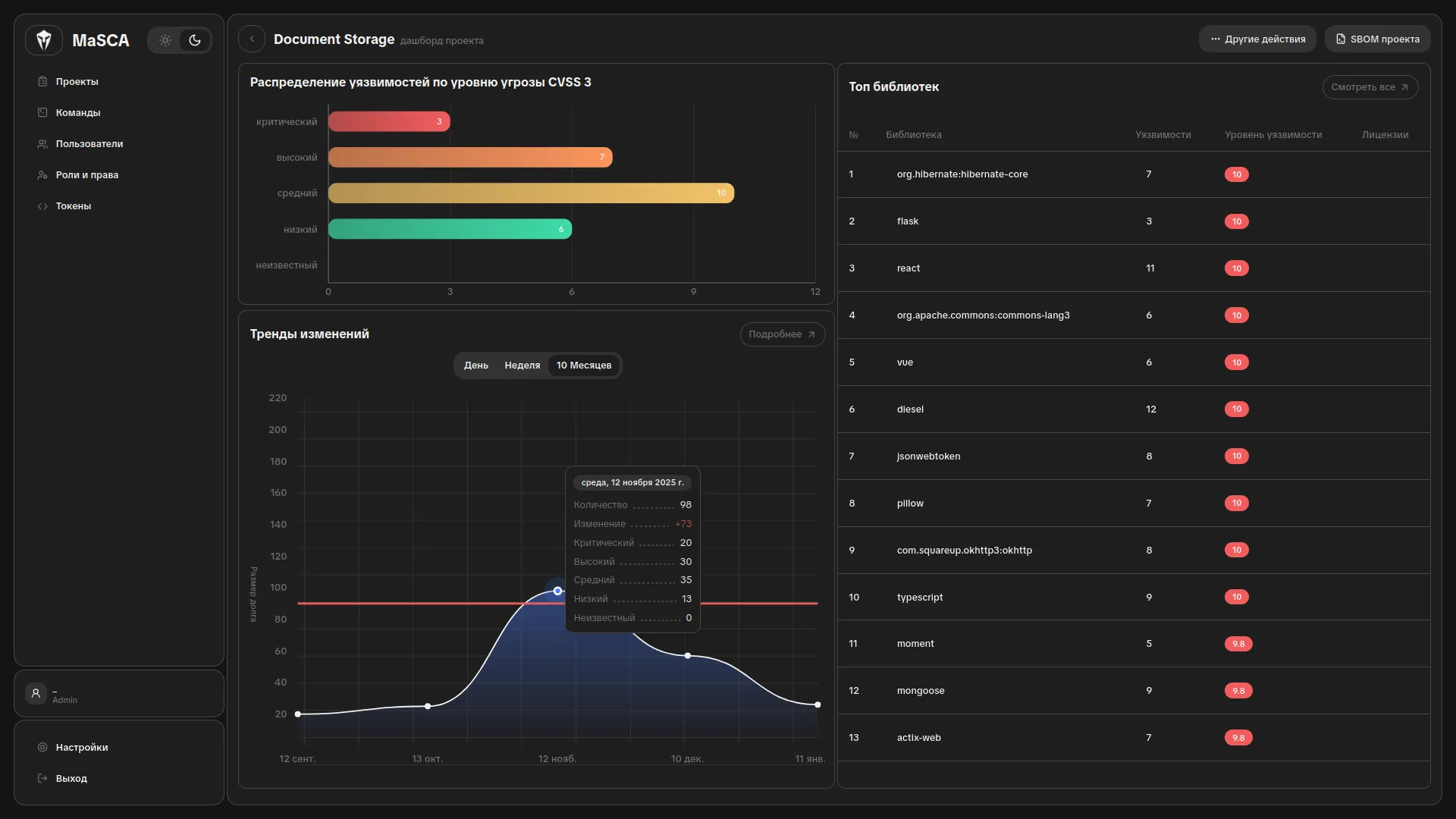Screen dimensions: 1456x819
Task: Click the 10 дек. data point on chart
Action: coord(688,656)
